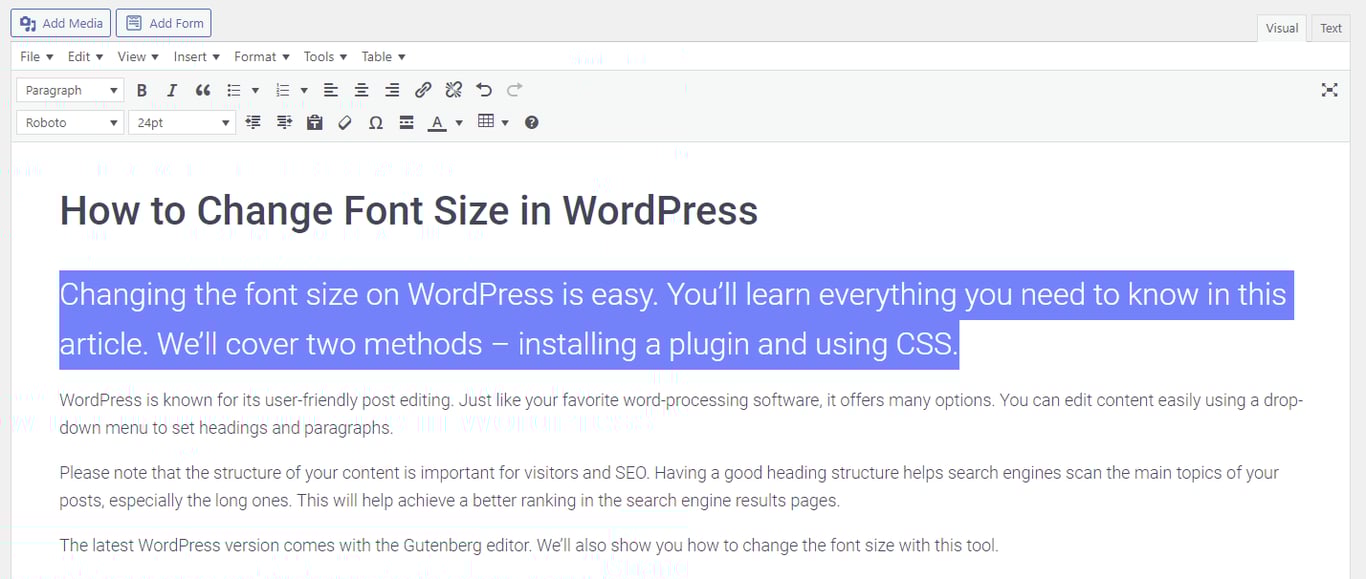
Task: Remove the link with the broken-chain icon
Action: (x=453, y=90)
